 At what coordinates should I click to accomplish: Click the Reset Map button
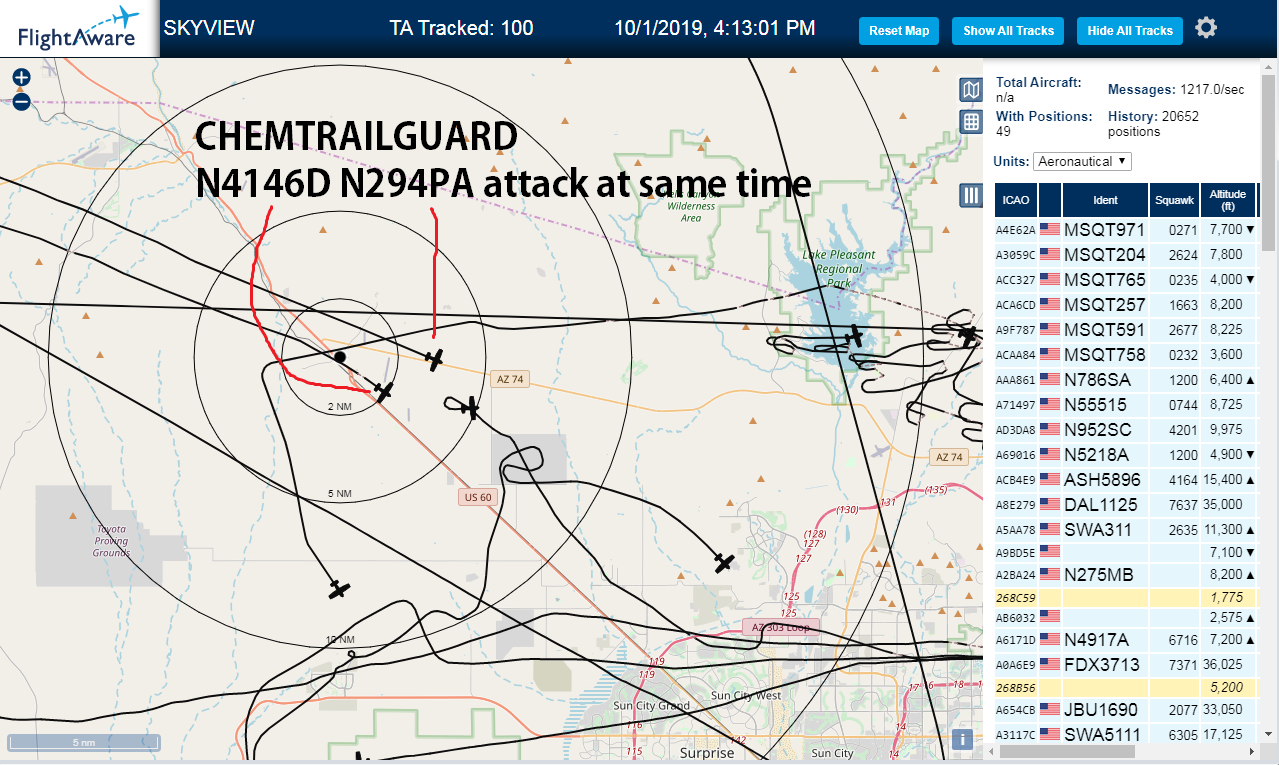(x=899, y=31)
